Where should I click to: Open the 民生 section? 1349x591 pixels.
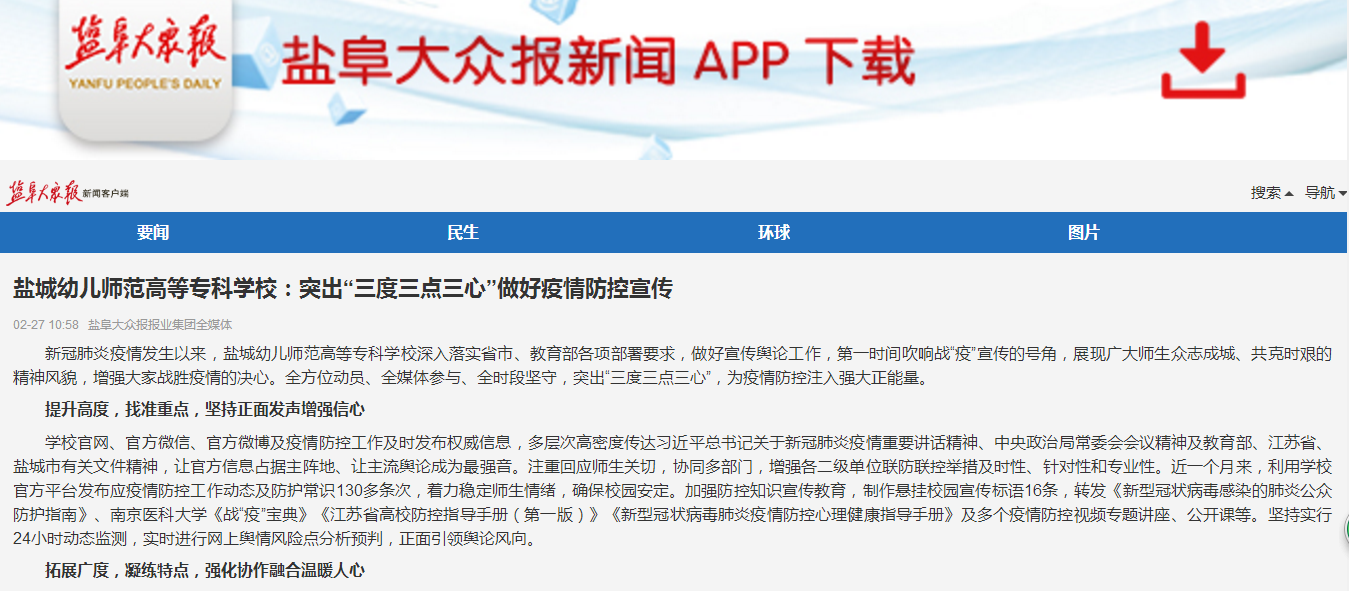[x=463, y=233]
